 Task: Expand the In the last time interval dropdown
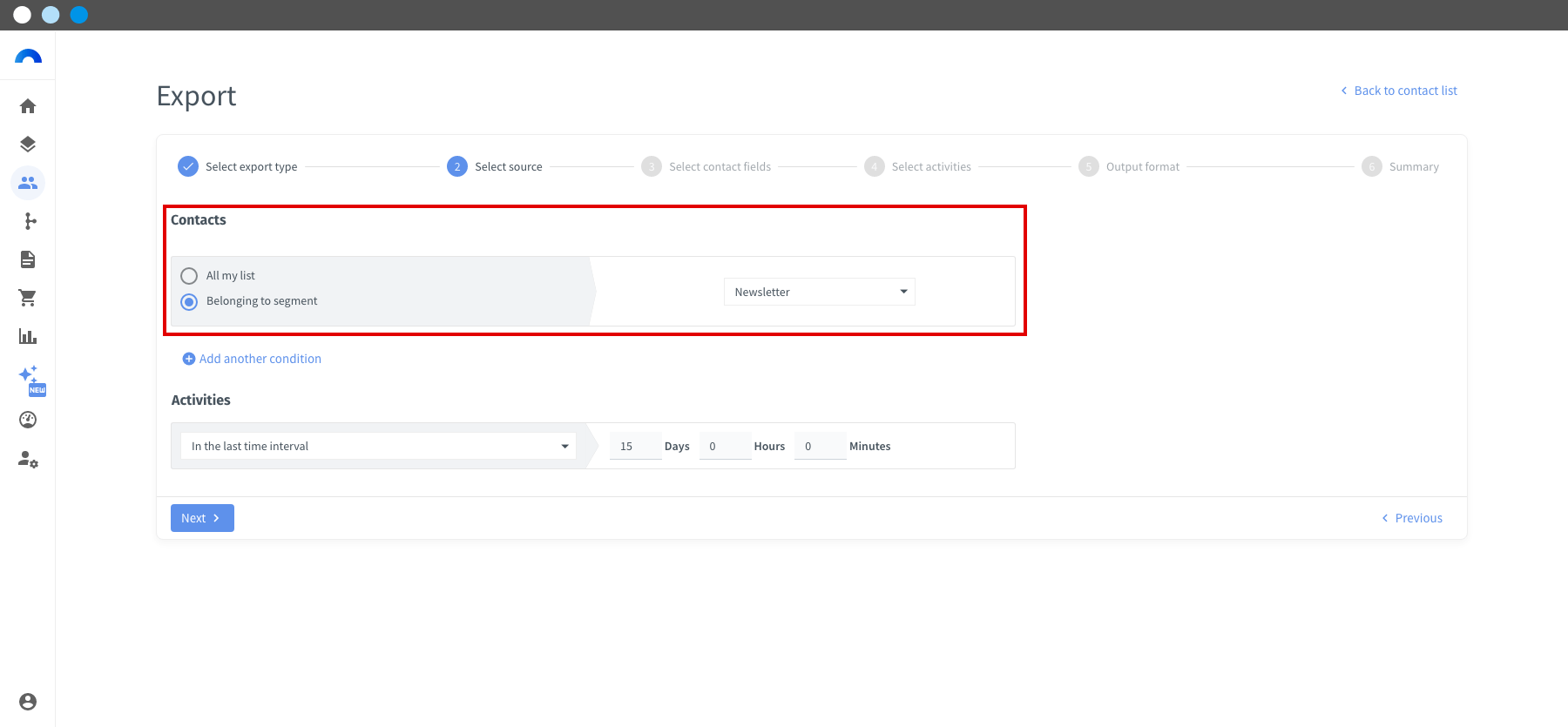(378, 446)
